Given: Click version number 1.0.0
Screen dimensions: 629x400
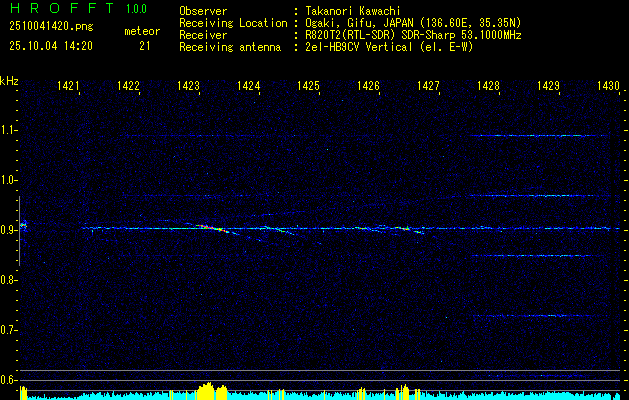Looking at the screenshot, I should coord(136,8).
